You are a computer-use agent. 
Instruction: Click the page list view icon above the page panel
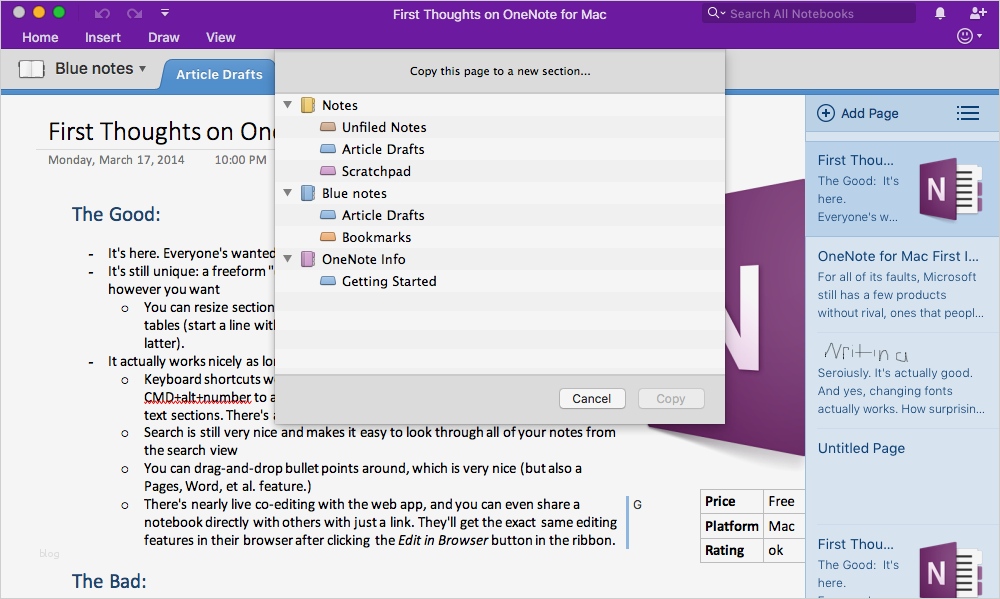tap(968, 113)
